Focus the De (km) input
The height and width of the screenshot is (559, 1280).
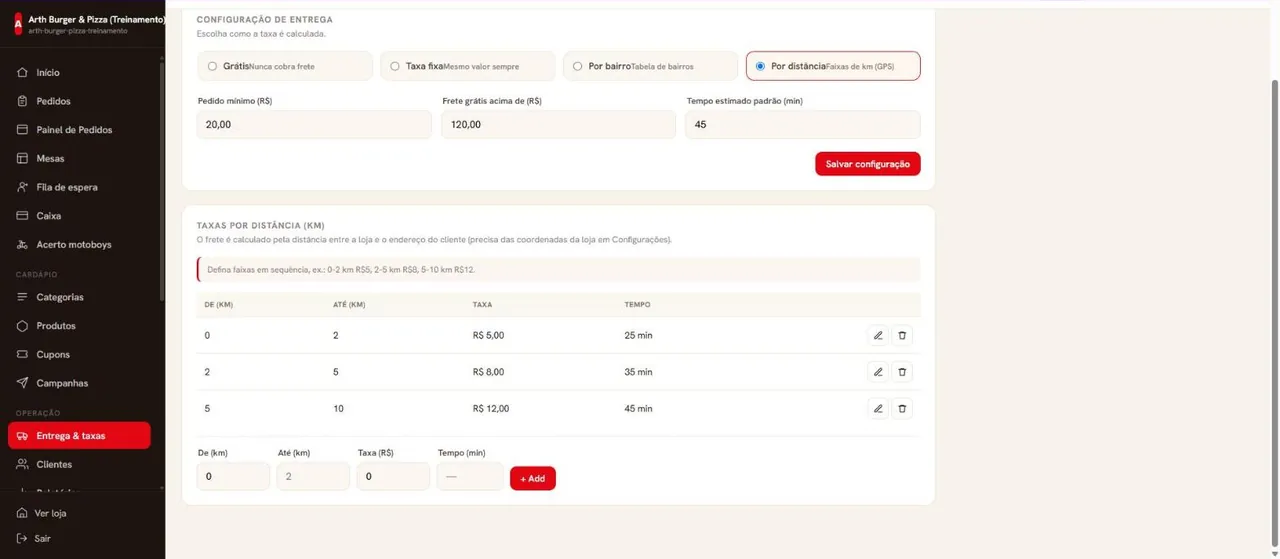[234, 477]
